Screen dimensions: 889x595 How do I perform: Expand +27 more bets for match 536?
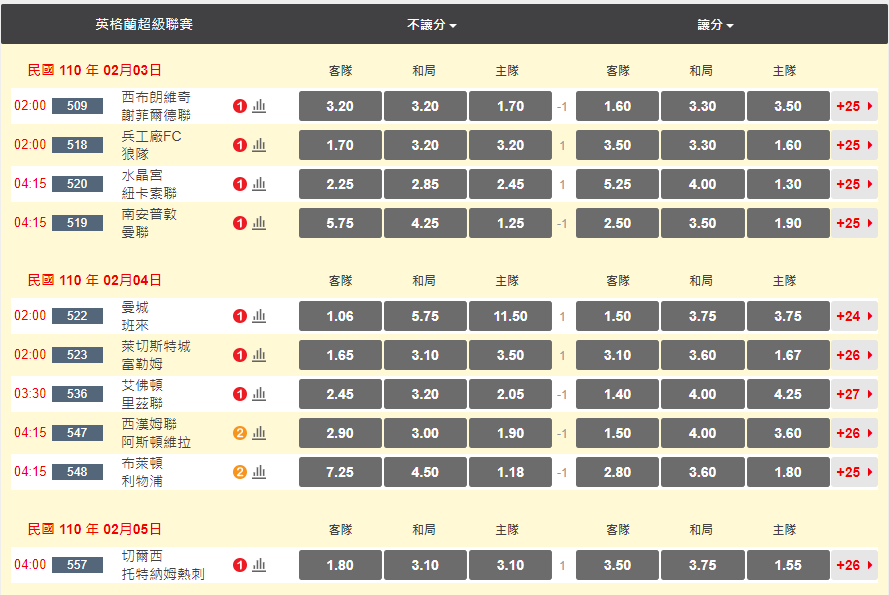854,394
